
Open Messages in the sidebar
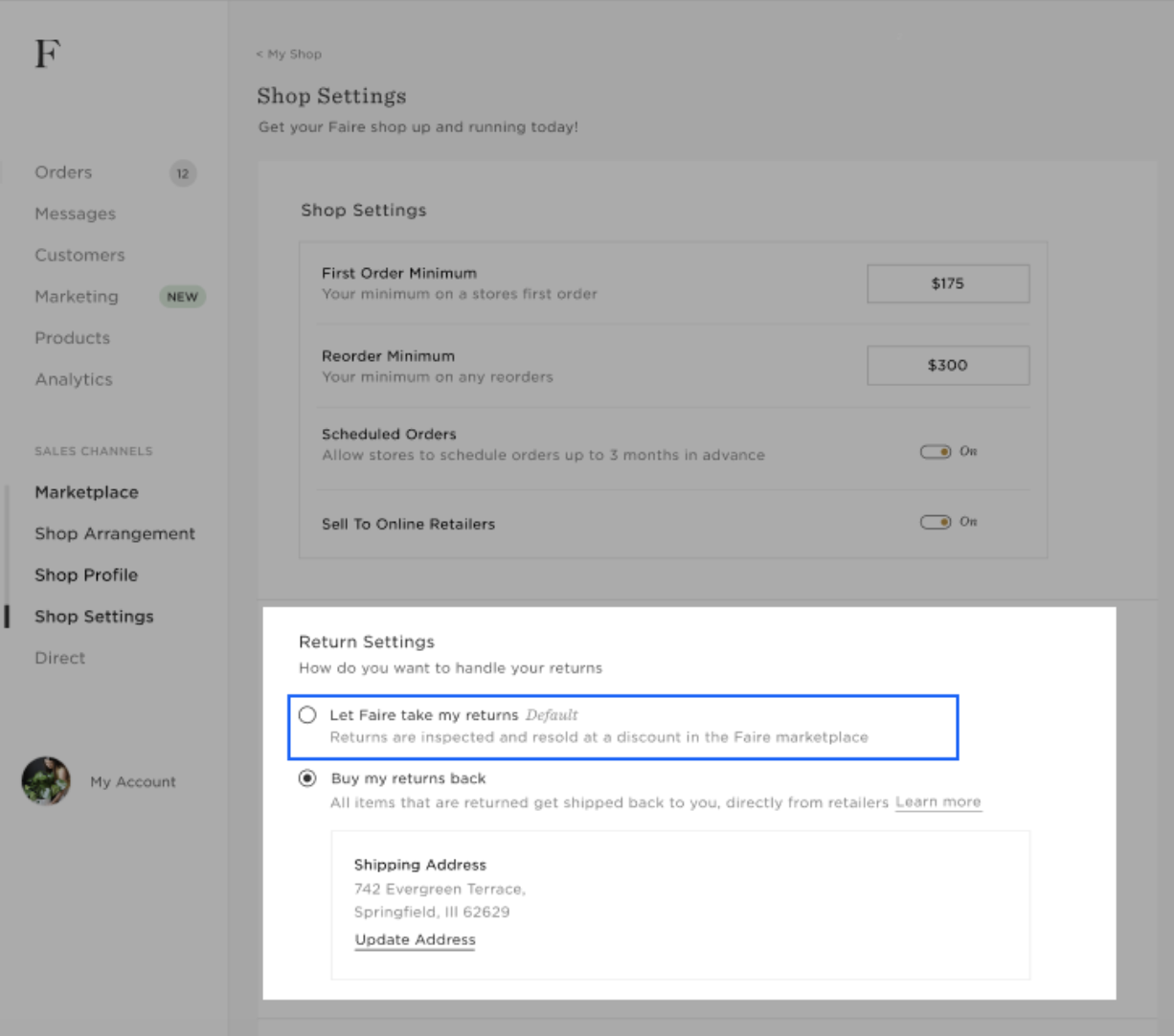(75, 214)
